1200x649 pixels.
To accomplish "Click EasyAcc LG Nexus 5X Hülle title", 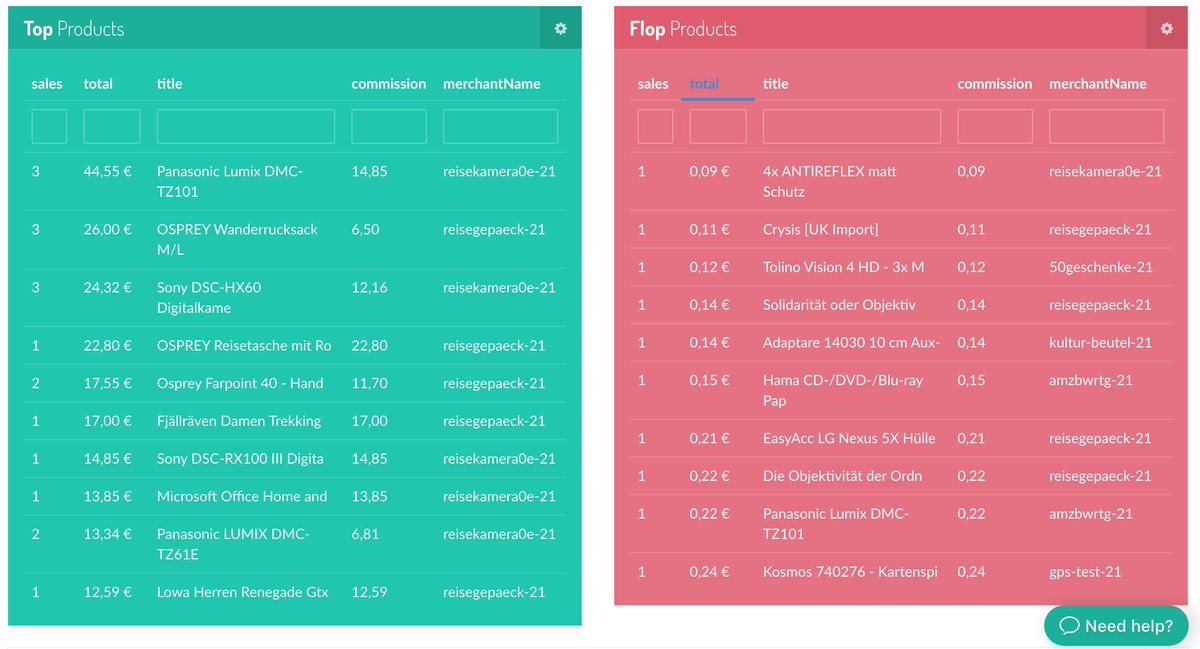I will coord(849,438).
